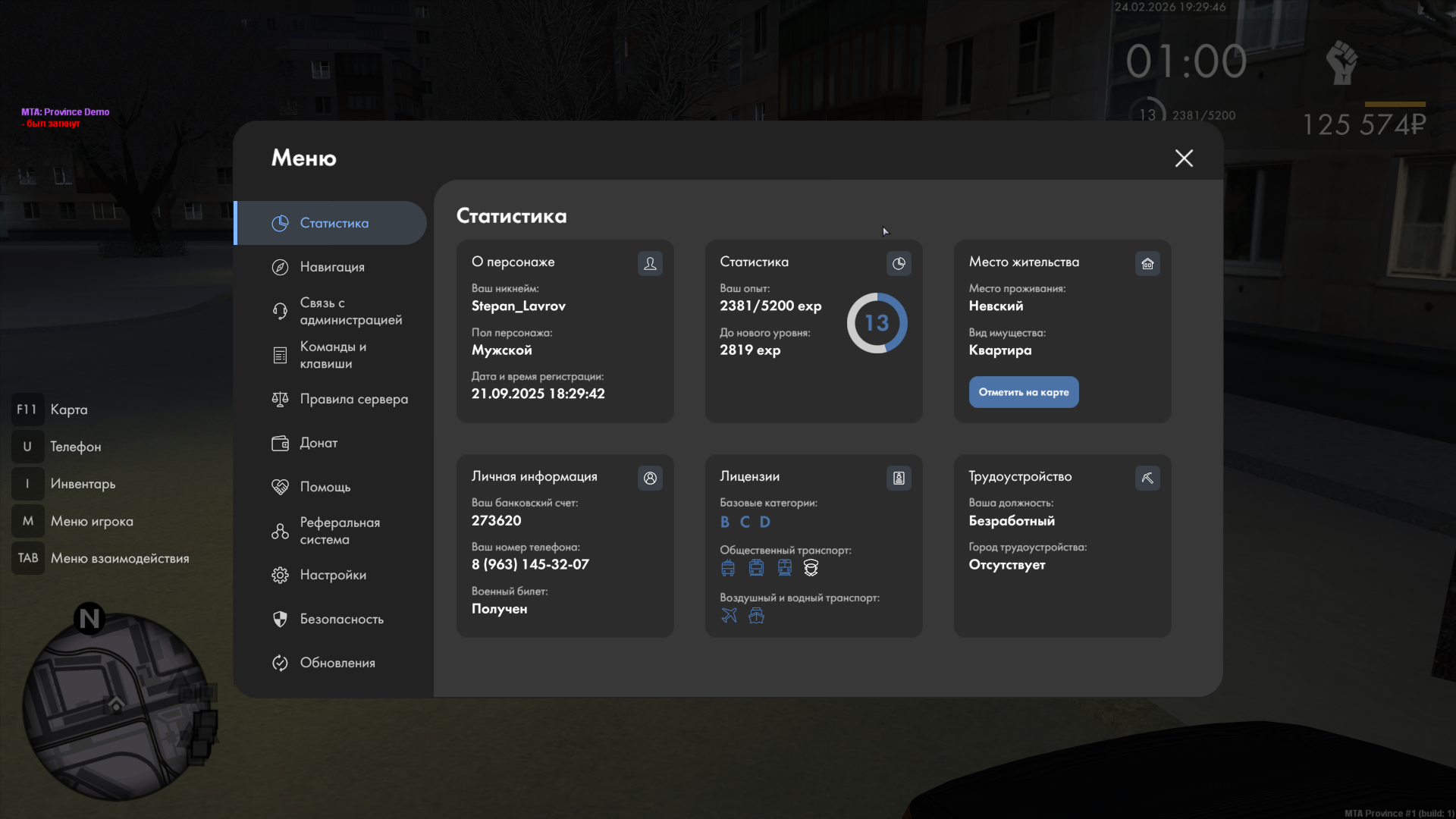Viewport: 1456px width, 819px height.
Task: Click the first bus transport license icon
Action: pyautogui.click(x=728, y=568)
